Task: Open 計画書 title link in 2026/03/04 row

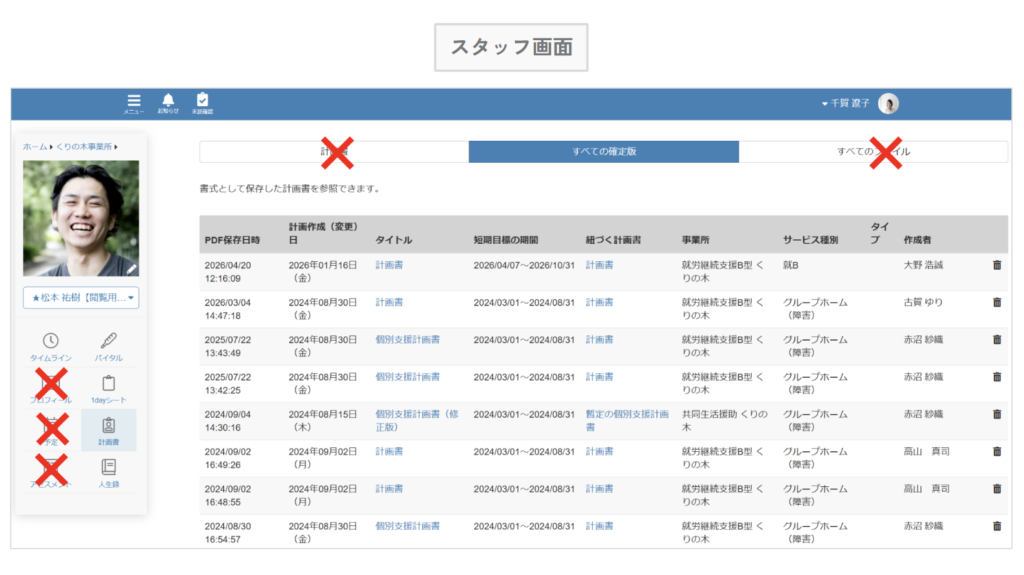Action: point(389,303)
